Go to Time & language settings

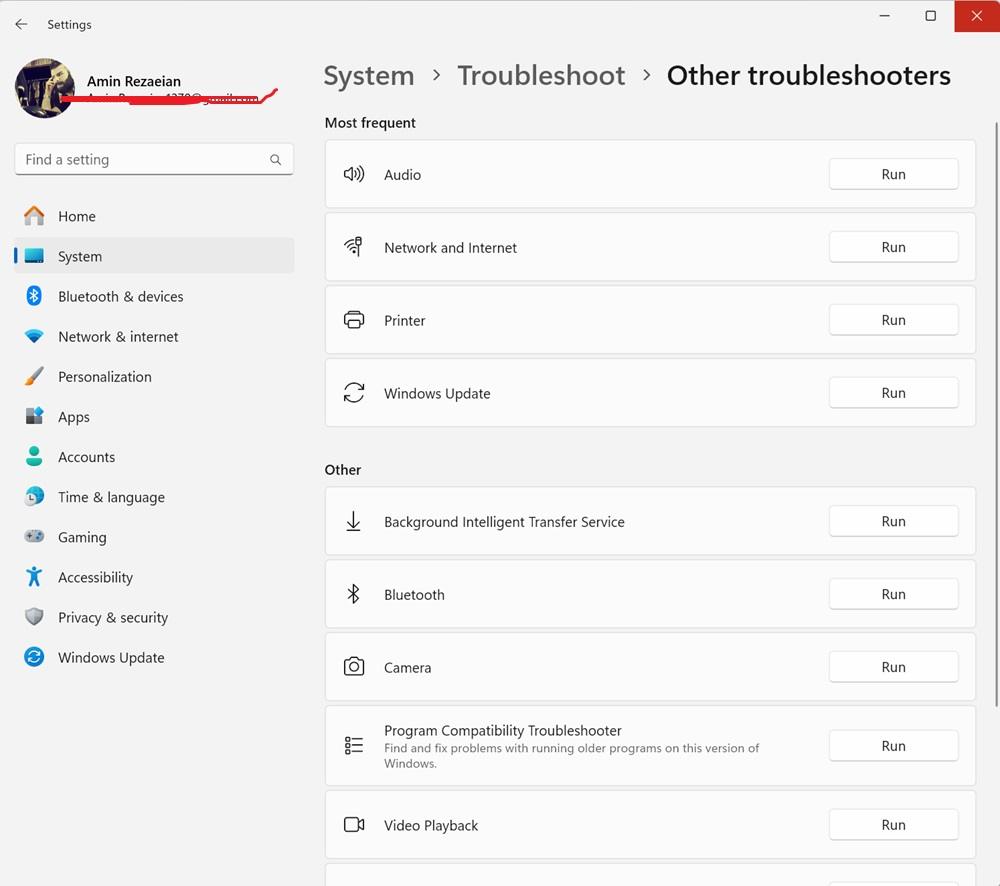pyautogui.click(x=111, y=497)
